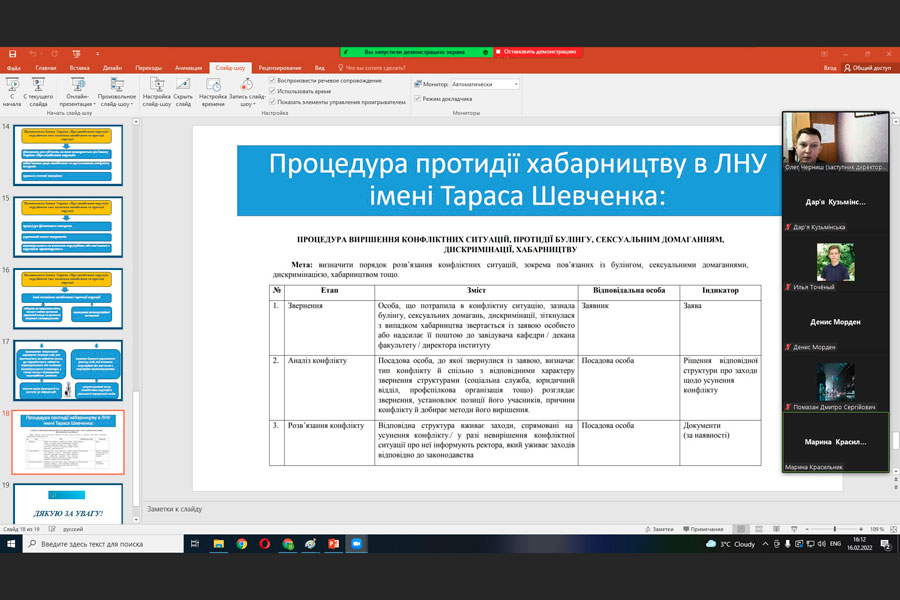Select slide 19 thumbnail 'Дякую за увагу'
Viewport: 900px width, 600px height.
coord(68,505)
